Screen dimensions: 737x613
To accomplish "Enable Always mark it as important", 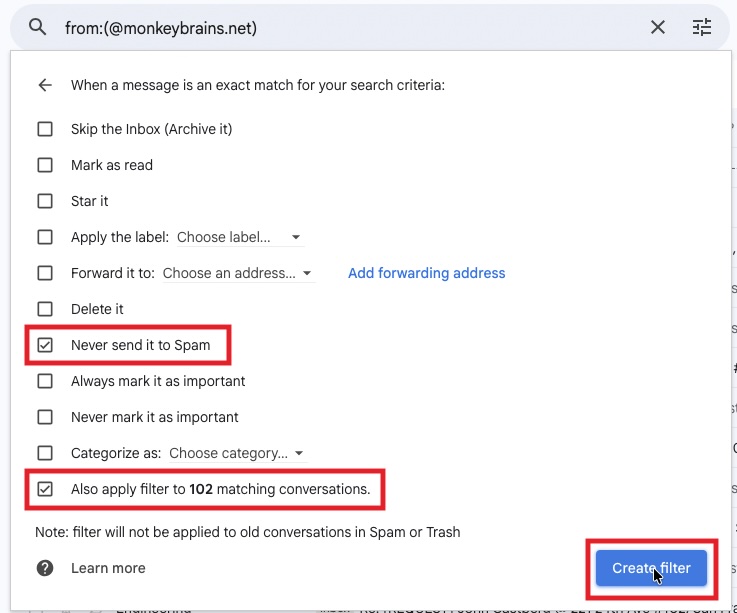I will [x=45, y=381].
